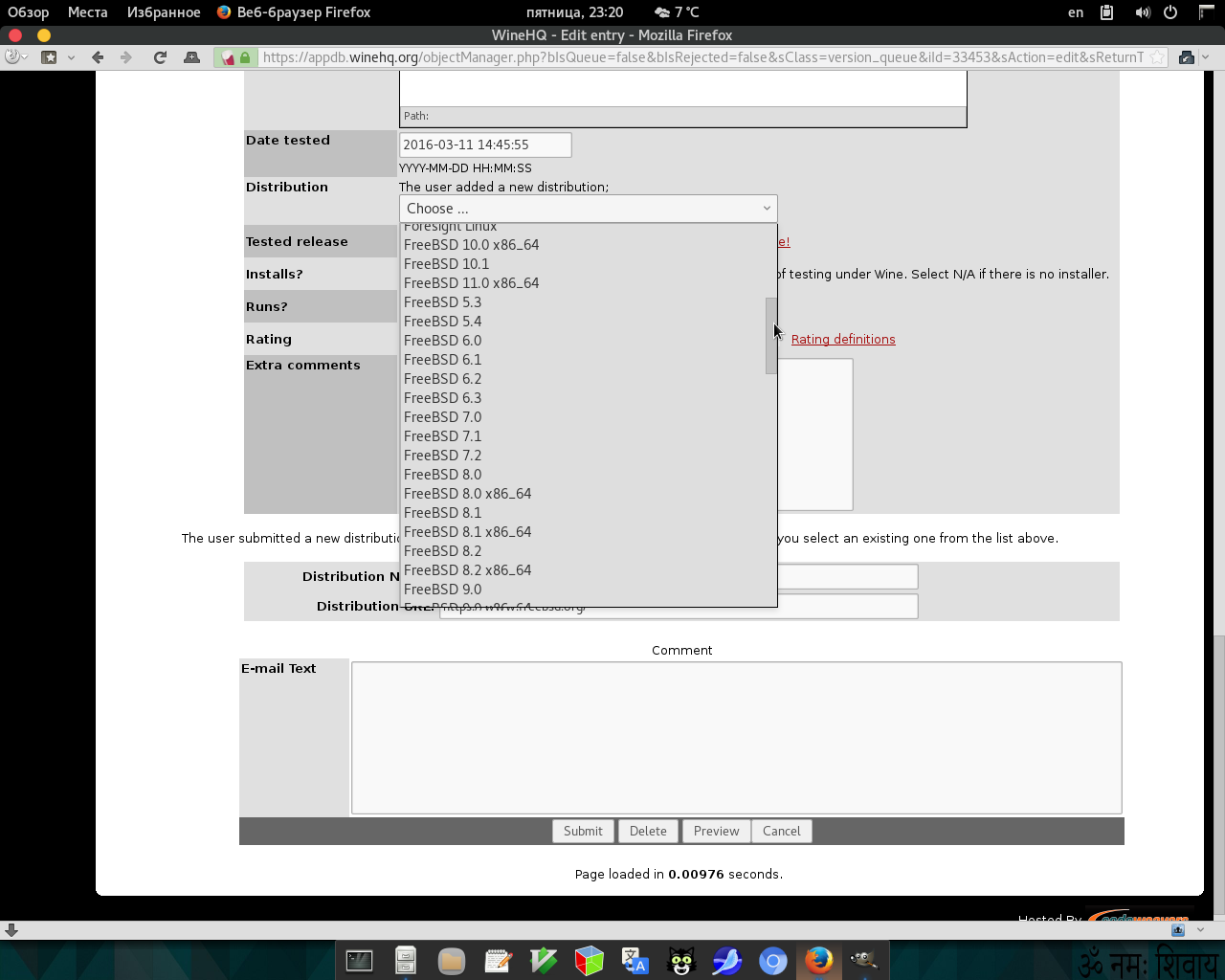The width and height of the screenshot is (1225, 980).
Task: Click the clipboard indicator in top panel
Action: 1107,12
